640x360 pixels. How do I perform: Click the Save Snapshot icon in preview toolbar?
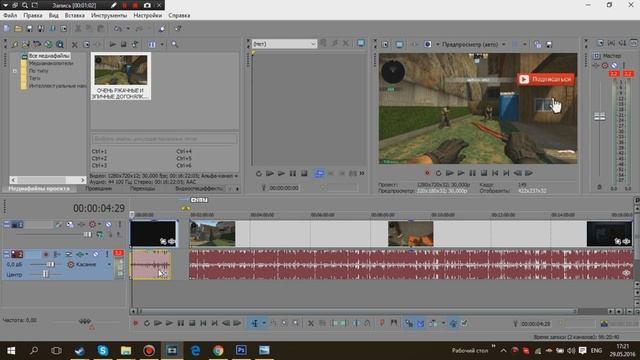tap(549, 44)
